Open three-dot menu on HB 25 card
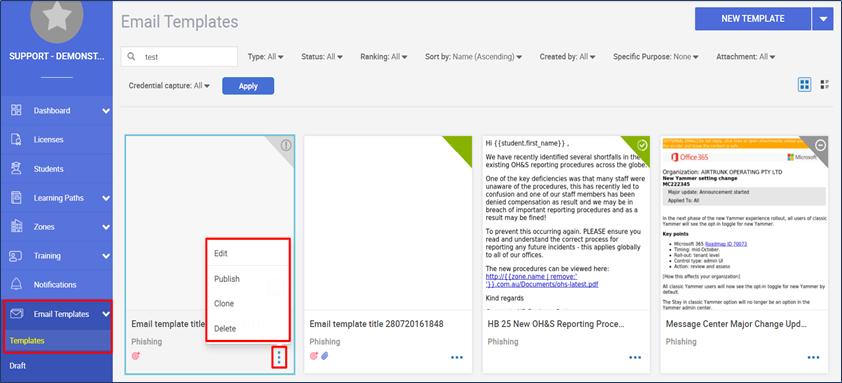 coord(635,357)
